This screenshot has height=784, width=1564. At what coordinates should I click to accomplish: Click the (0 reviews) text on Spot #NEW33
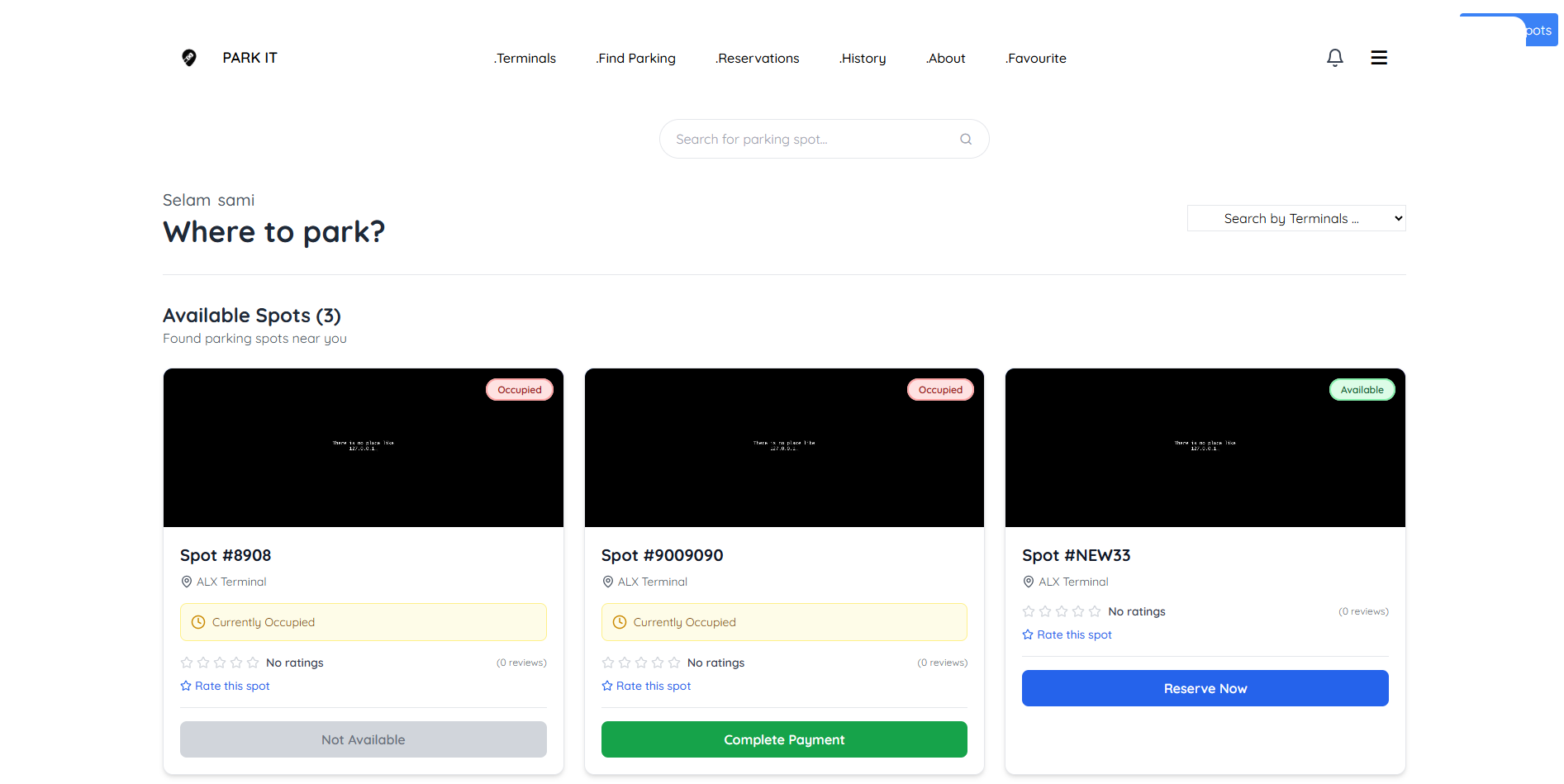click(1363, 611)
